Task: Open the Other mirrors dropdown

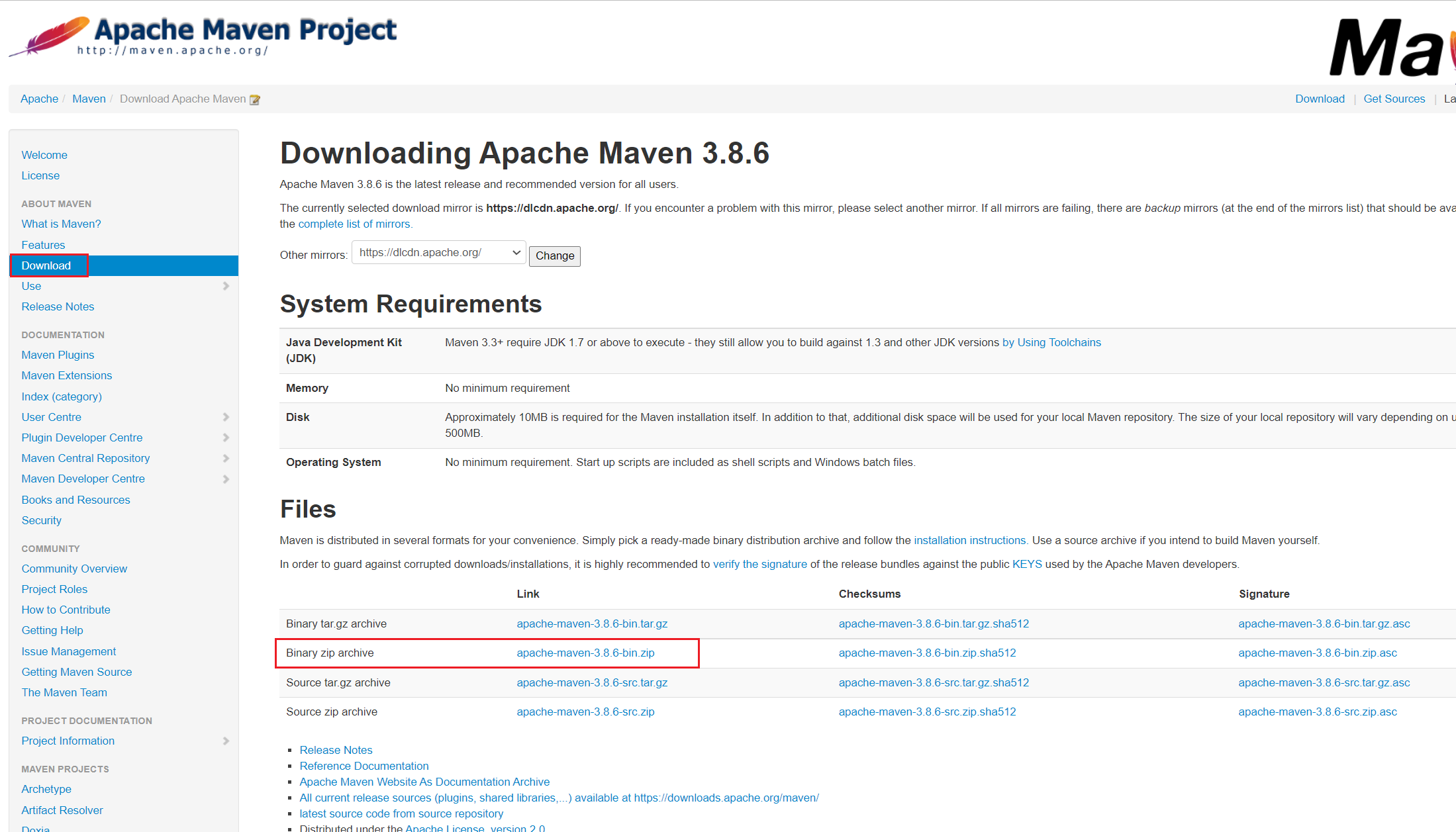Action: click(x=438, y=253)
